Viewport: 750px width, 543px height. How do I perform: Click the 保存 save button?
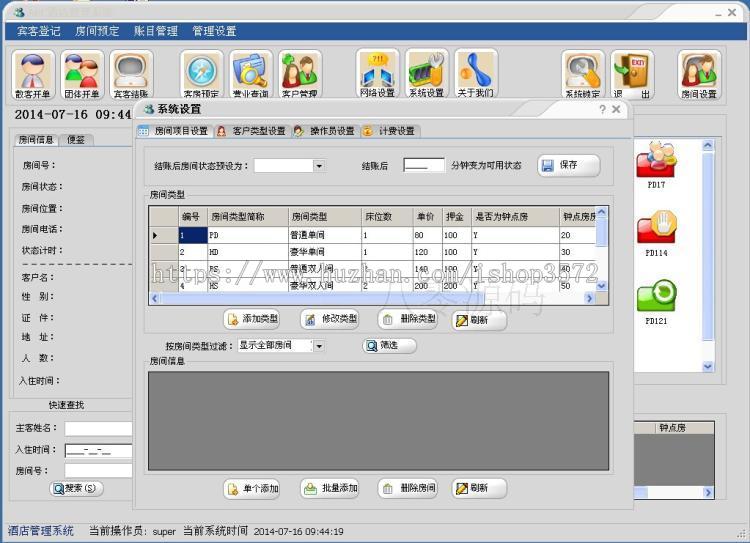[x=568, y=166]
